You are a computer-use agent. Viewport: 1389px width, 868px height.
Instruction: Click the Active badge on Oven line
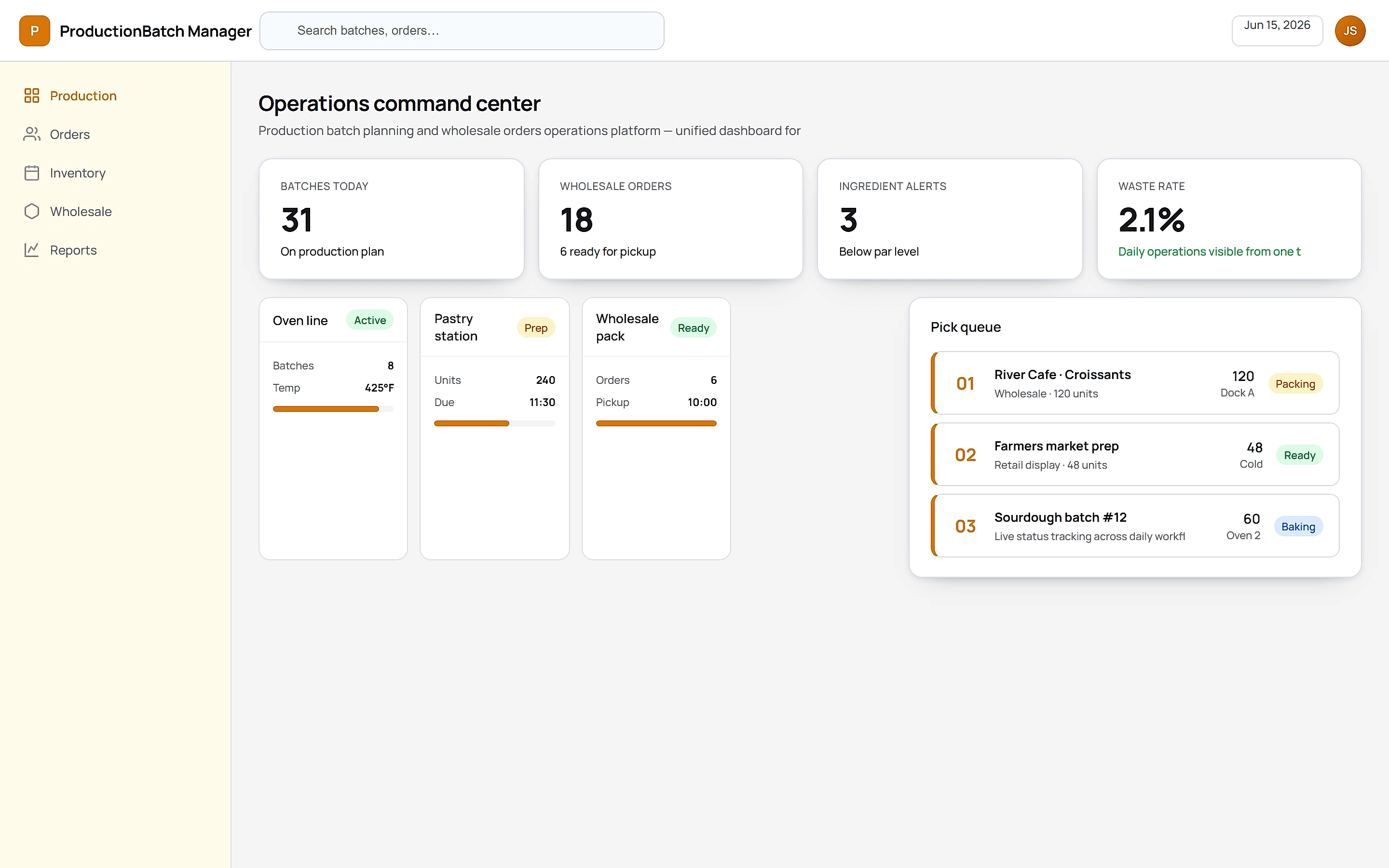pos(369,320)
